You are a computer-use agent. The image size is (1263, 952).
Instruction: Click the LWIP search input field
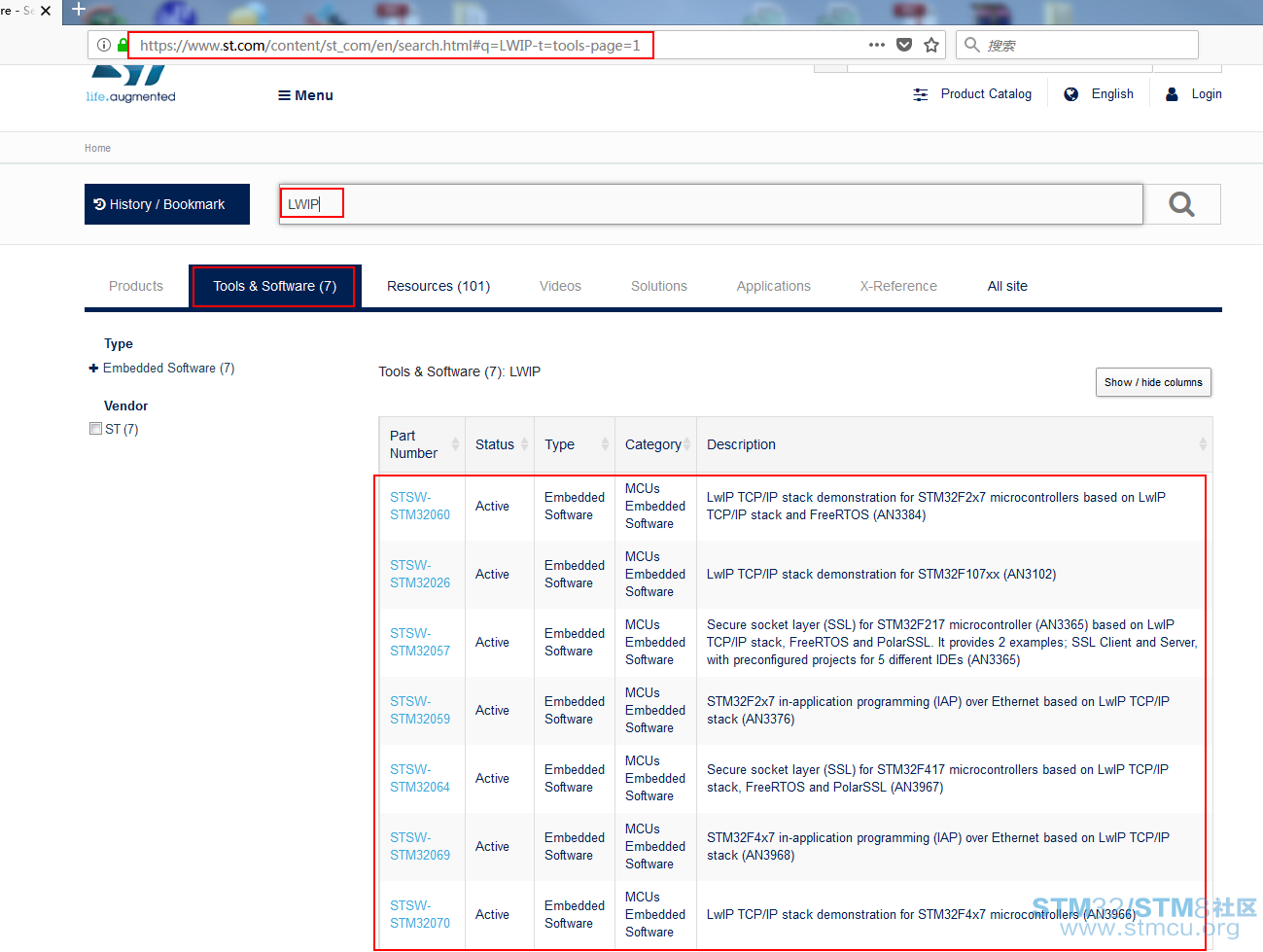(711, 204)
